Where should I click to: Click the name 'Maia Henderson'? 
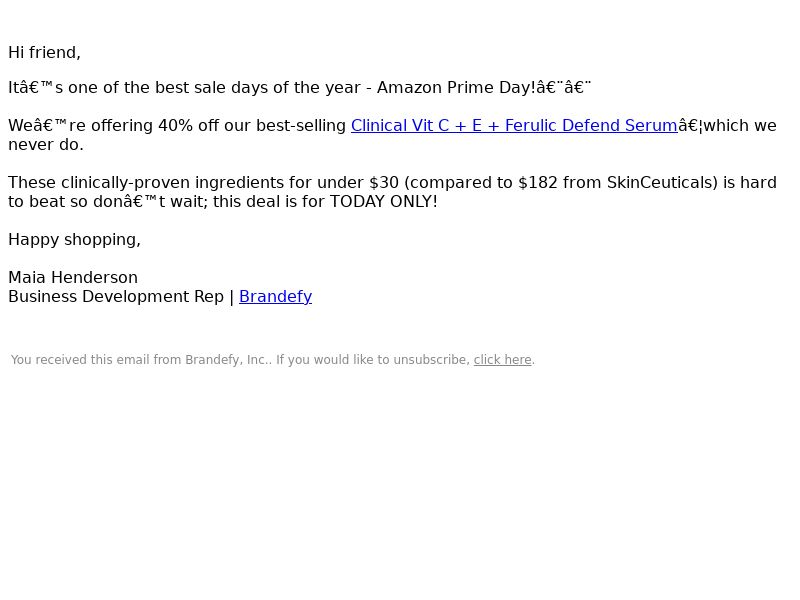tap(73, 278)
